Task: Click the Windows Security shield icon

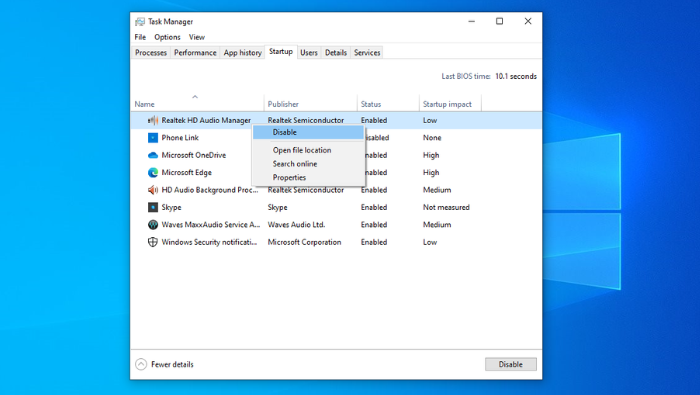Action: click(153, 242)
